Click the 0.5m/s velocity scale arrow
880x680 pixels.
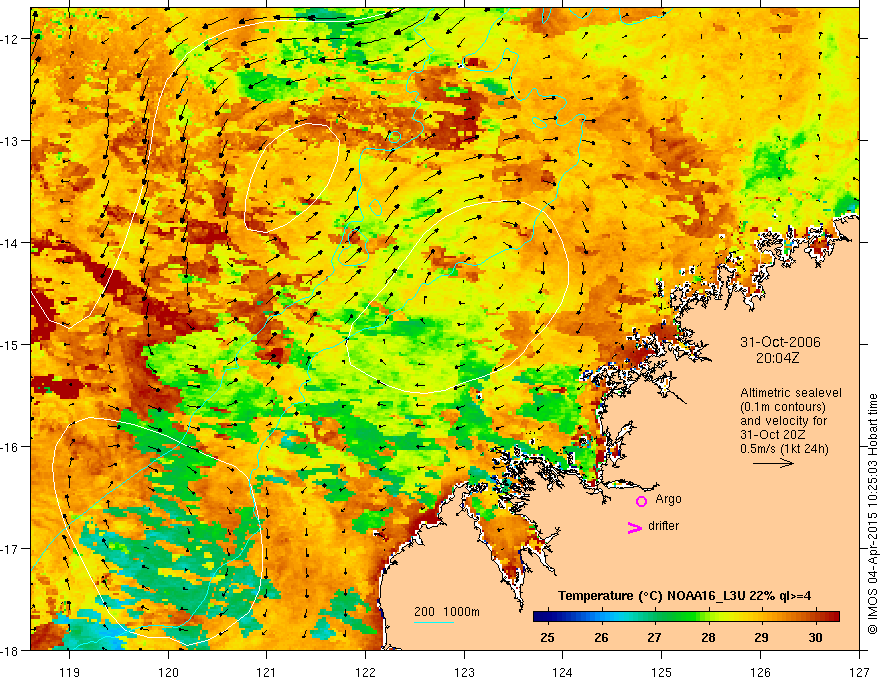773,463
